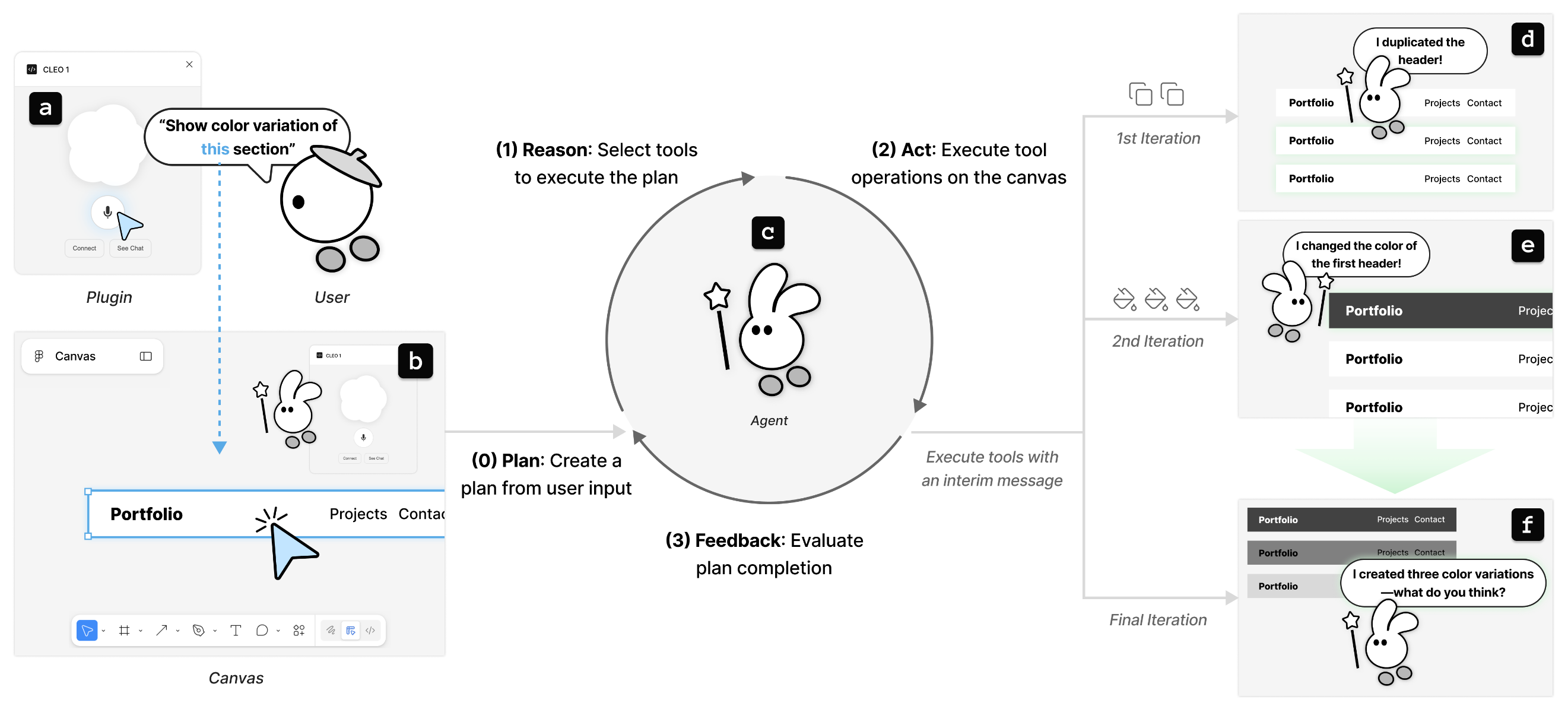Select the arrow line tool
The height and width of the screenshot is (709, 1568).
coord(161,631)
